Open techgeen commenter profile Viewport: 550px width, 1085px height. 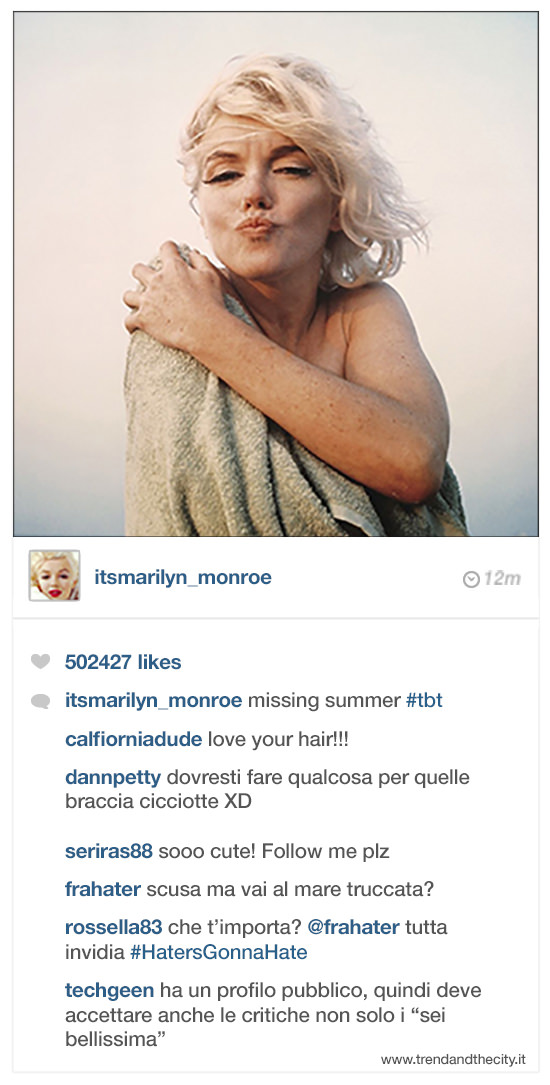point(109,991)
